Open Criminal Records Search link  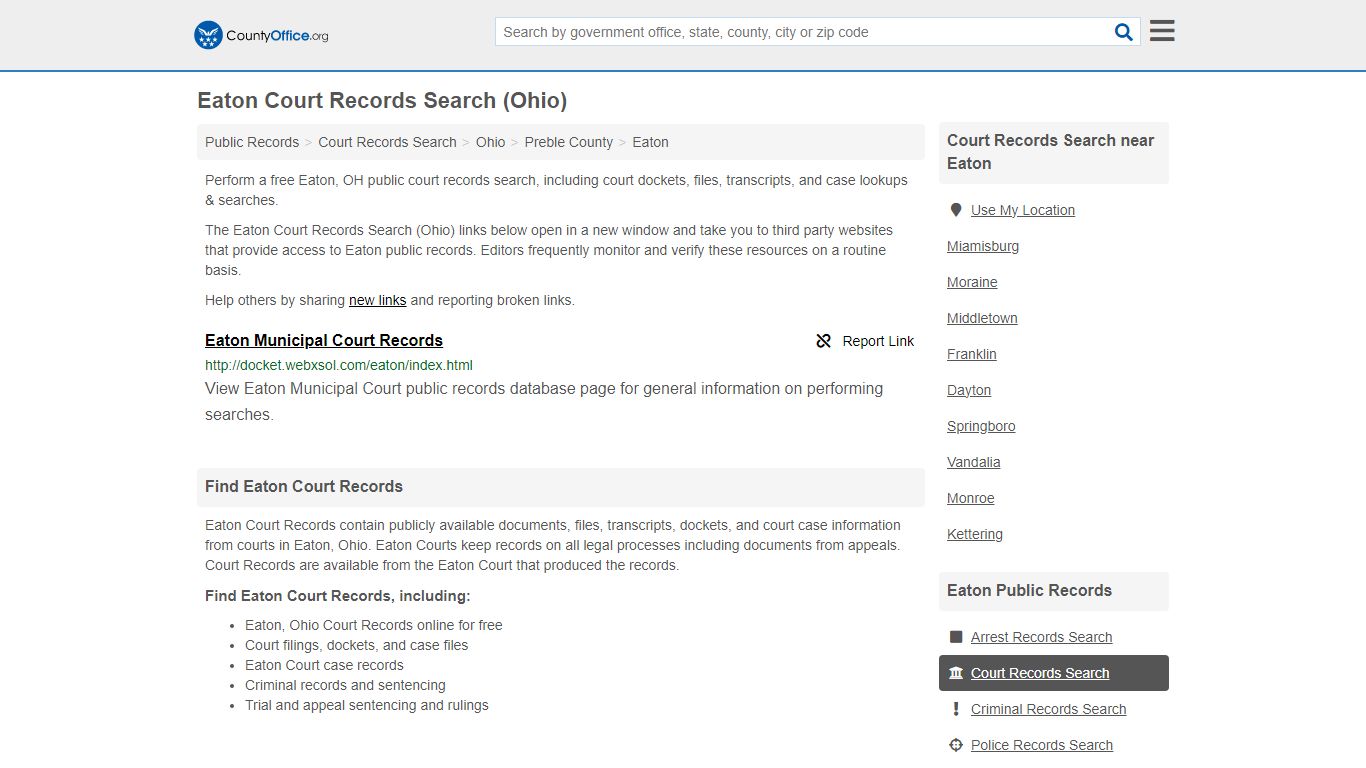(1048, 709)
